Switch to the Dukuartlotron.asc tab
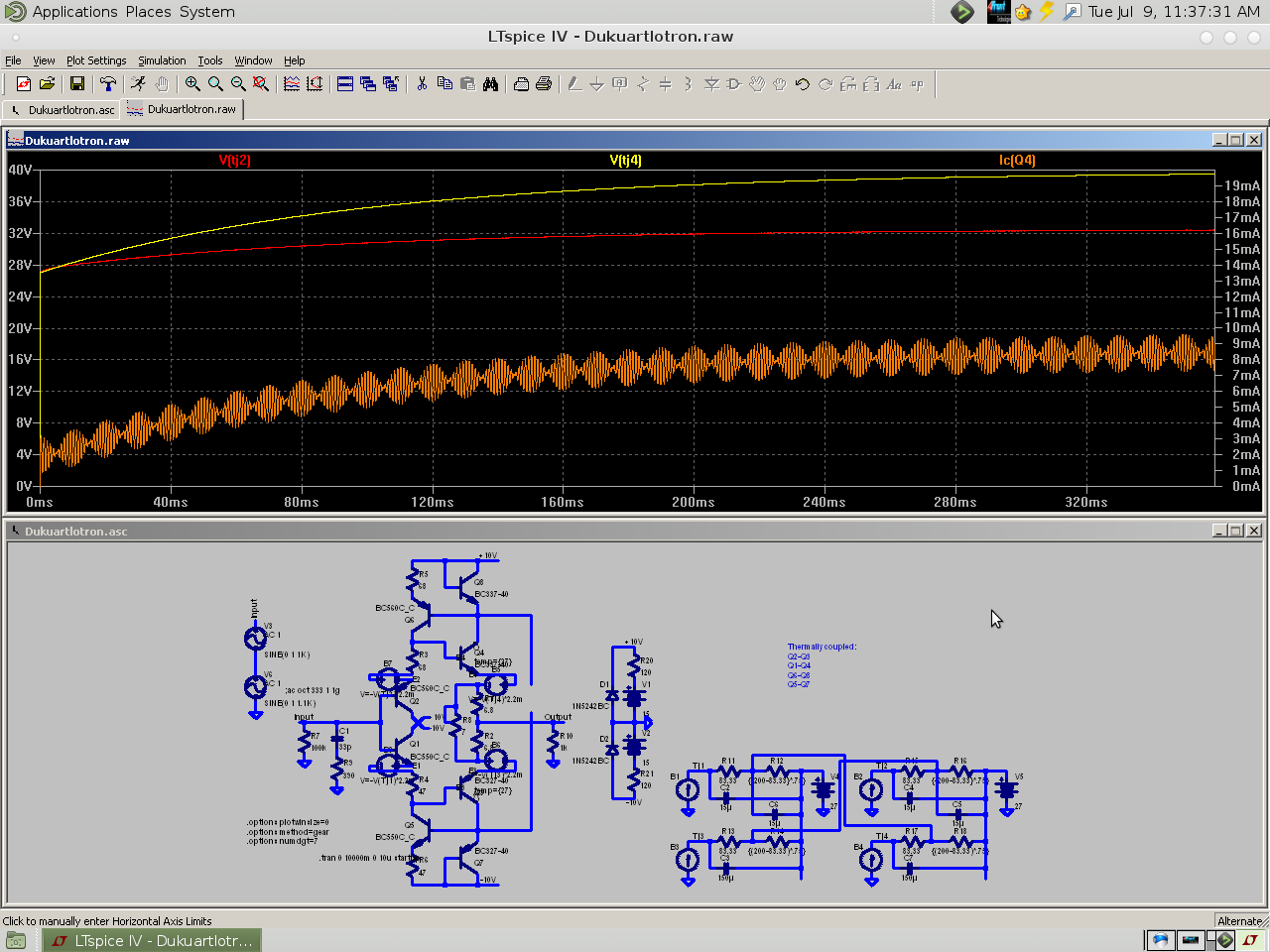 (62, 110)
